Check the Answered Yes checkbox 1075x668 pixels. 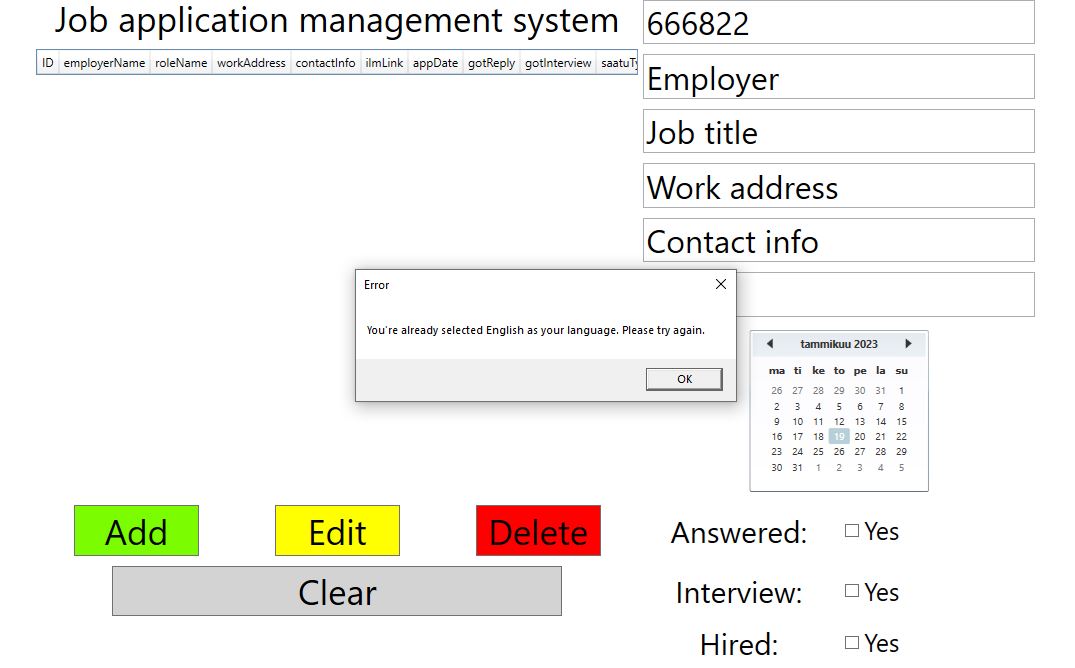click(853, 531)
